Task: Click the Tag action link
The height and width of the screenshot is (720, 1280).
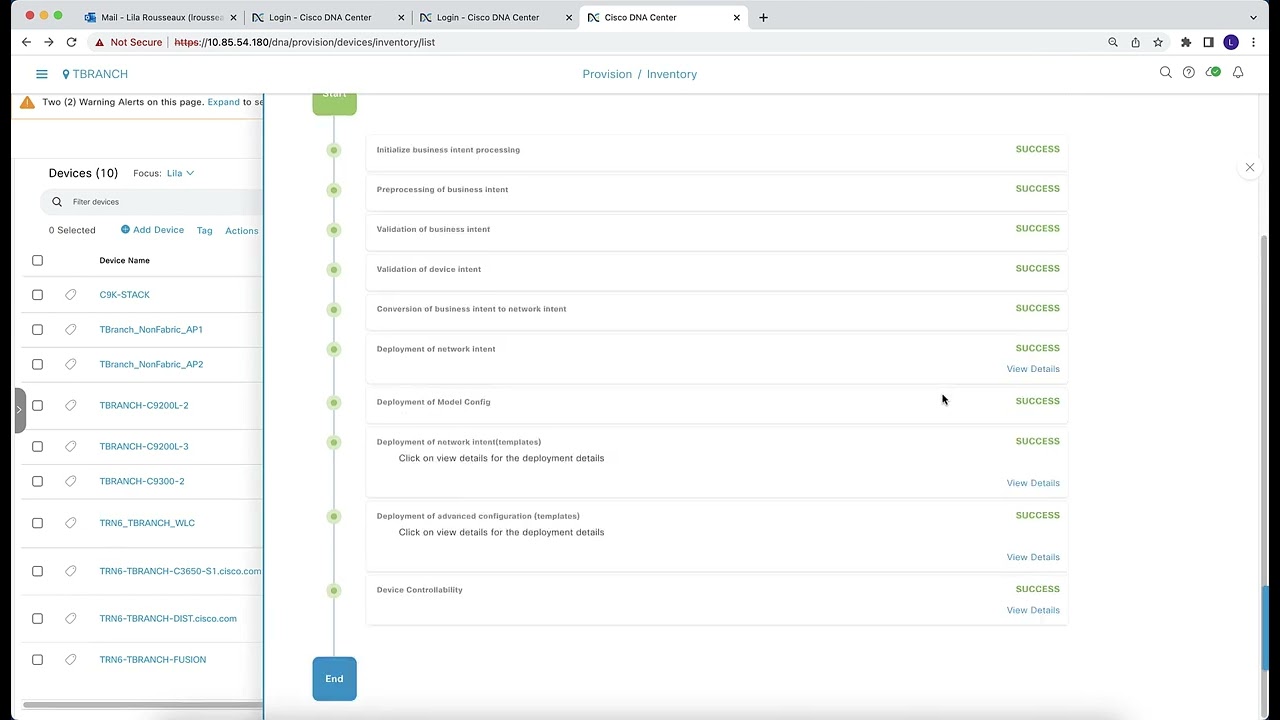Action: pos(204,231)
